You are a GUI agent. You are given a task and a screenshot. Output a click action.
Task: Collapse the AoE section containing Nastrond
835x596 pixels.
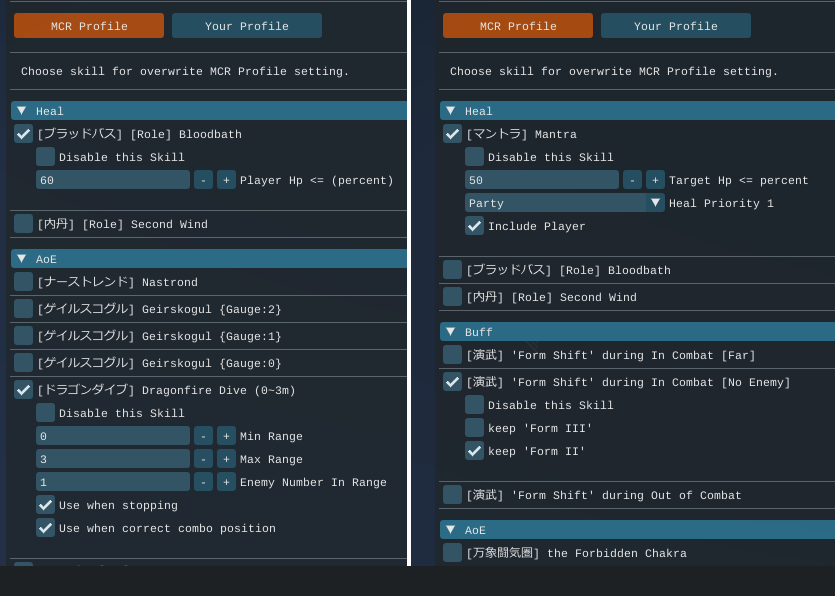tap(22, 259)
